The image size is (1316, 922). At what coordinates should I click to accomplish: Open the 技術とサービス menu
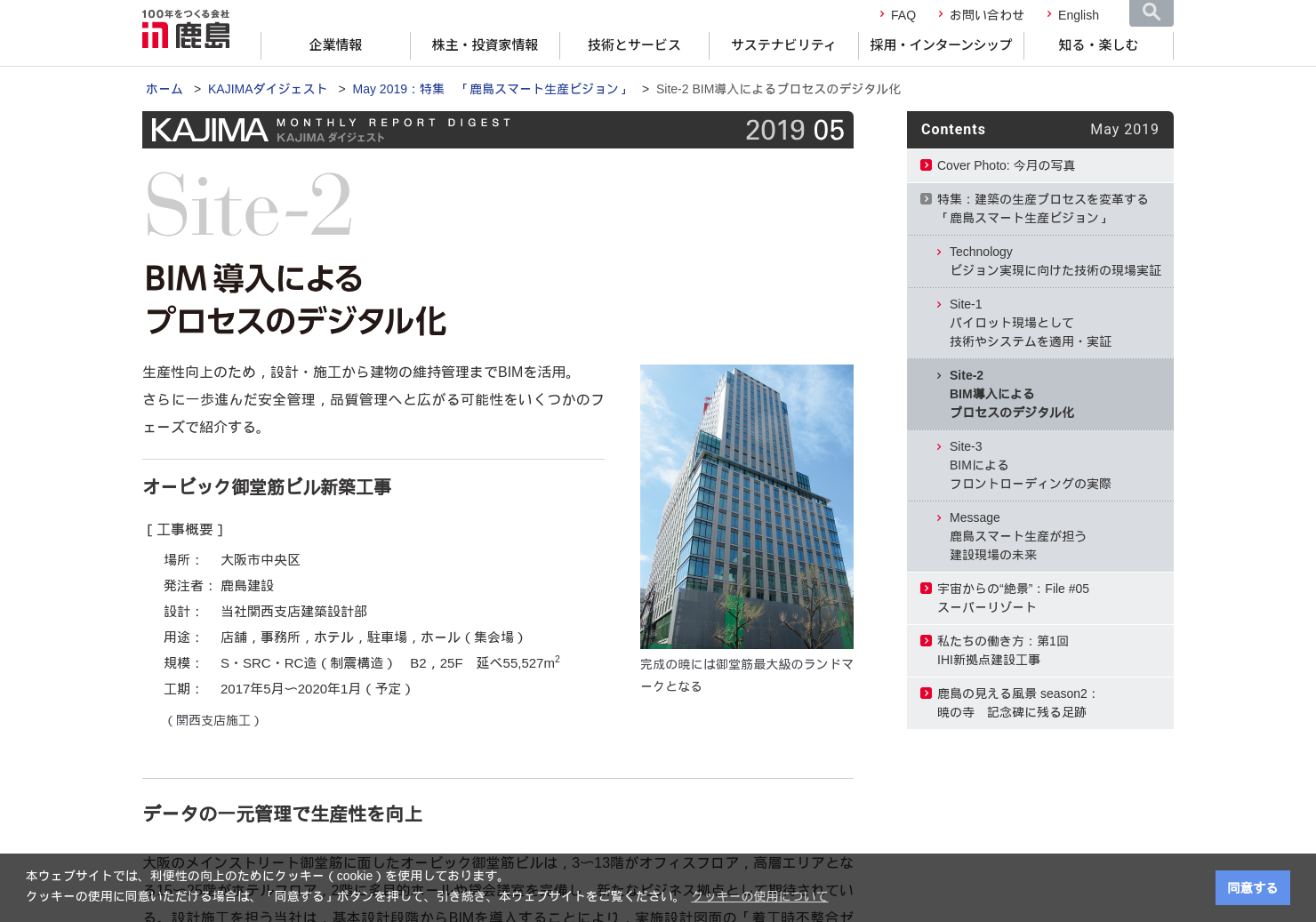[x=634, y=45]
